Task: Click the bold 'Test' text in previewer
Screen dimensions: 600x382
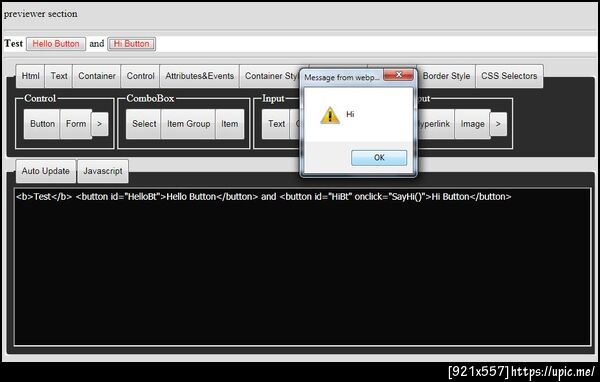Action: (x=13, y=44)
